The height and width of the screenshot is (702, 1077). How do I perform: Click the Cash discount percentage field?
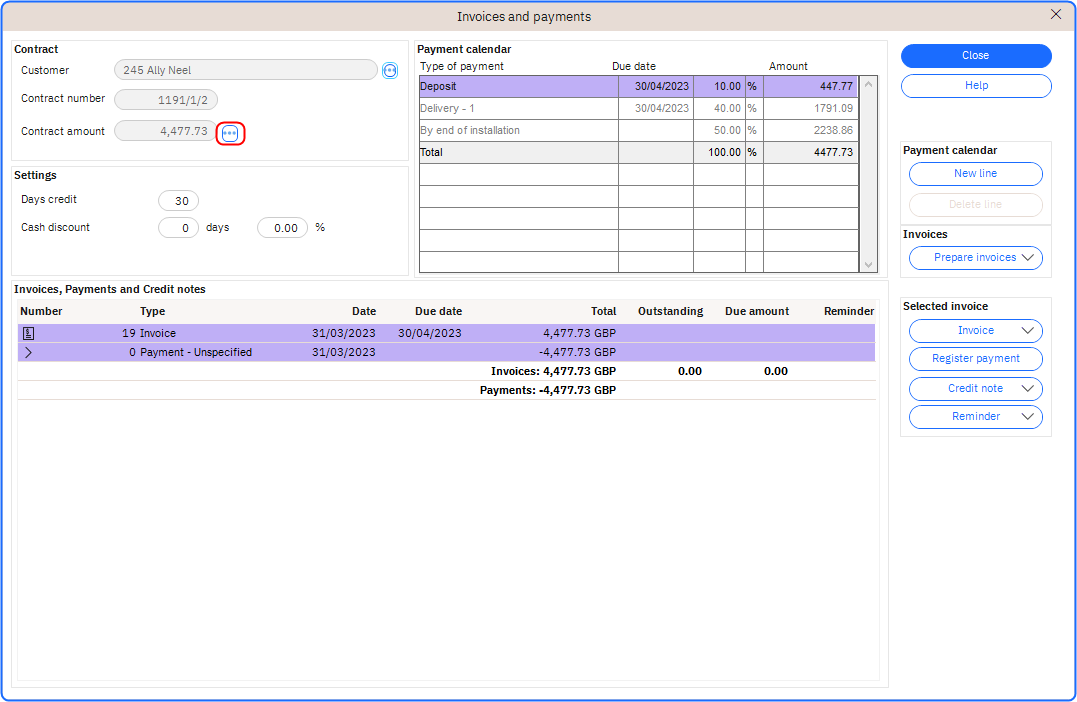[282, 227]
